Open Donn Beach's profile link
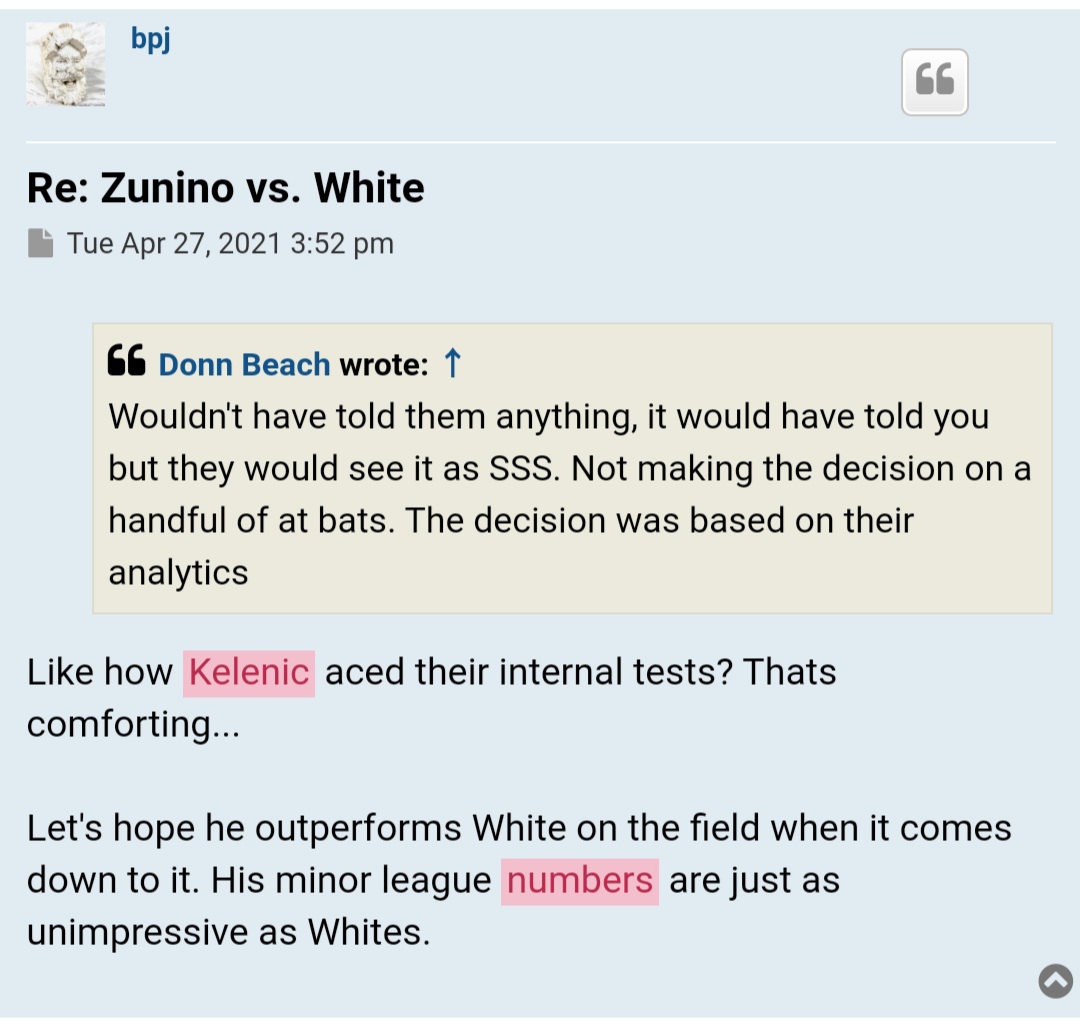 [x=244, y=364]
